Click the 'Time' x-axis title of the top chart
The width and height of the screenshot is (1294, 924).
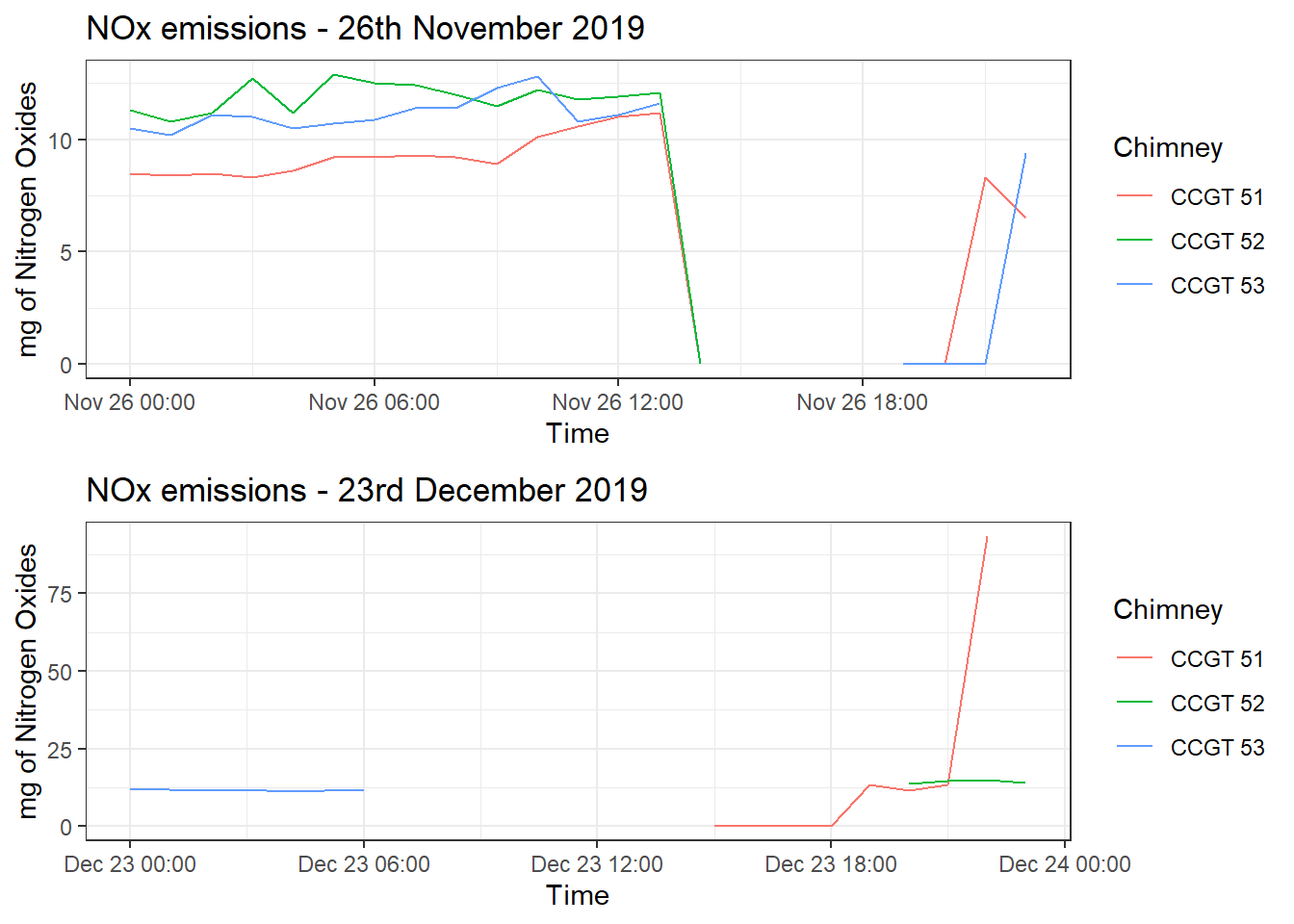click(x=578, y=433)
